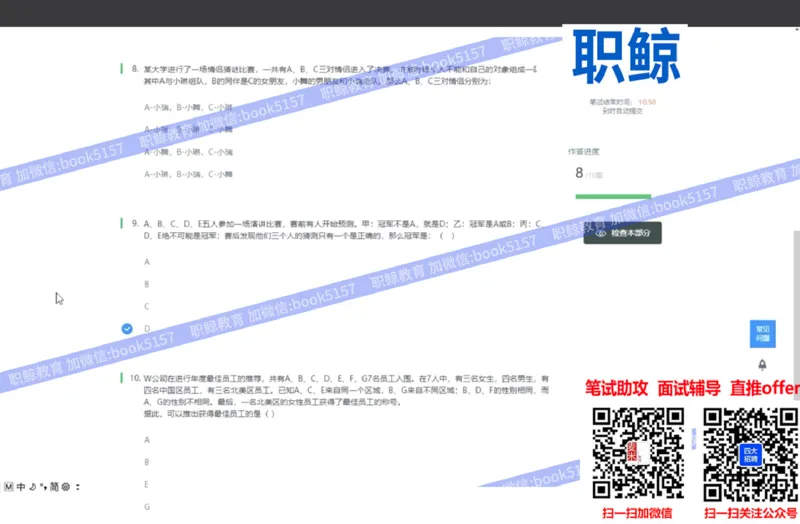
Task: Click the 作答进度 label
Action: point(584,152)
